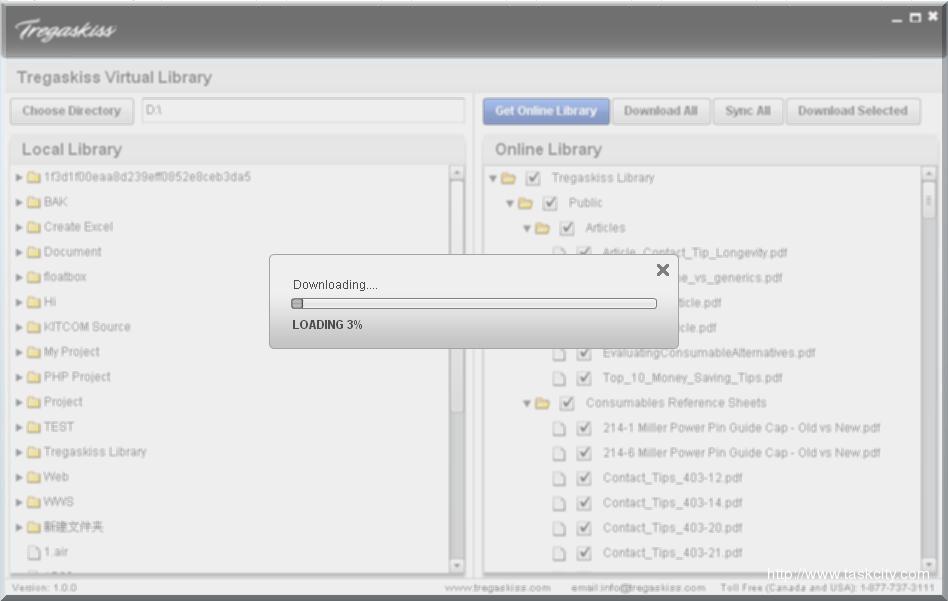Uncheck the online Tregaskiss Library root checkbox
Screen dimensions: 948x601
533,178
